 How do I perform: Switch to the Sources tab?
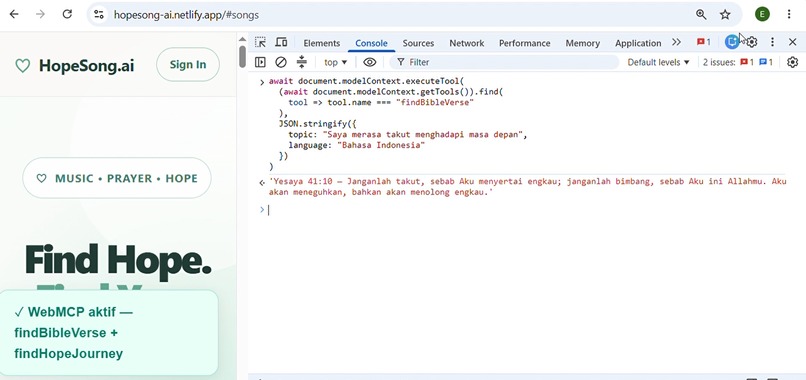418,43
